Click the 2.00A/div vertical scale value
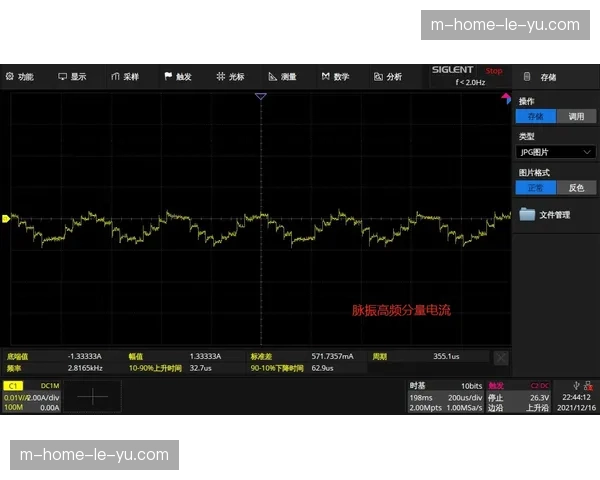The image size is (600, 480). point(43,397)
